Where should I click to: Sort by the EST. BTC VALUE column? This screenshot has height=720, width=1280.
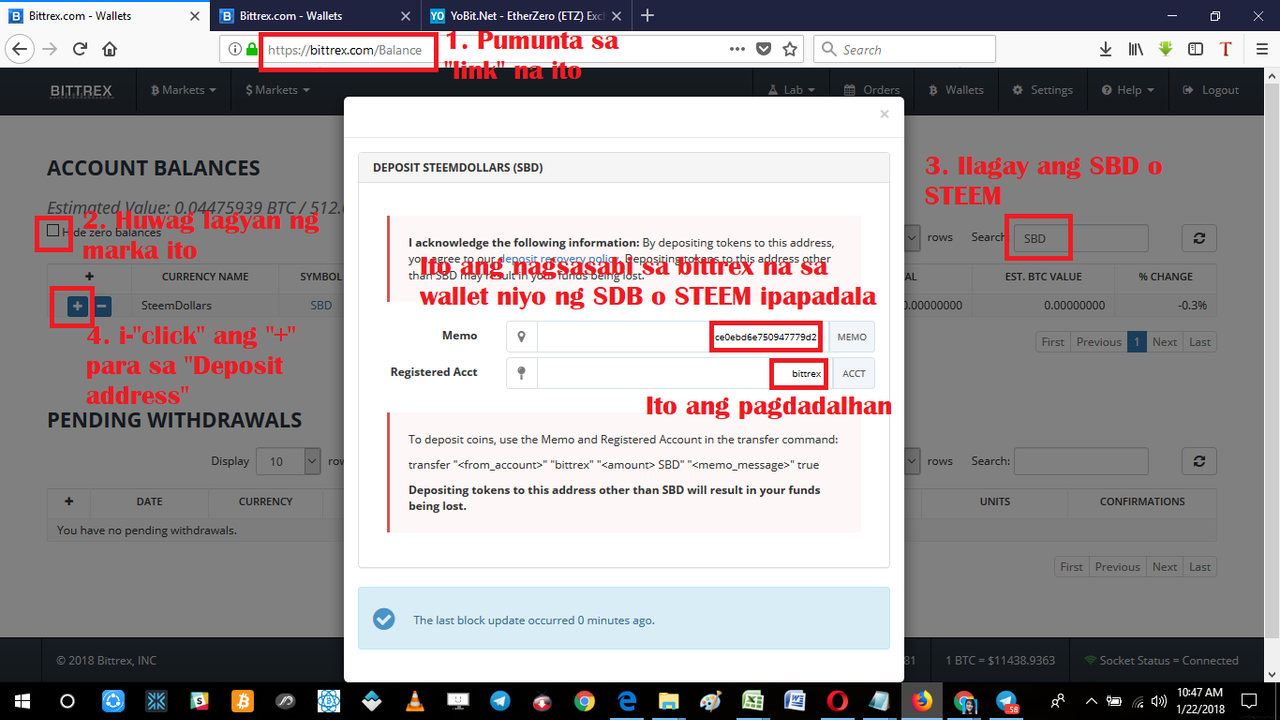click(x=1043, y=276)
